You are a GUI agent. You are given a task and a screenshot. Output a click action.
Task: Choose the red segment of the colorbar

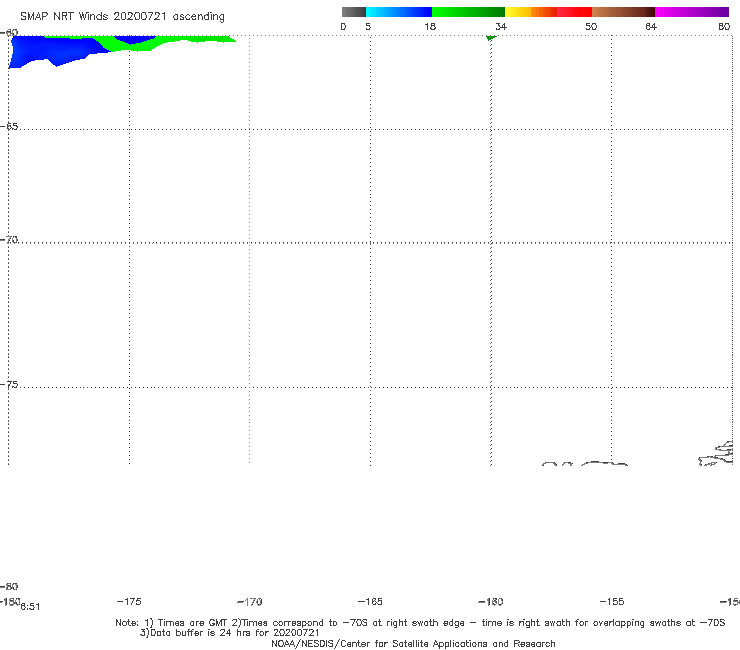coord(574,12)
